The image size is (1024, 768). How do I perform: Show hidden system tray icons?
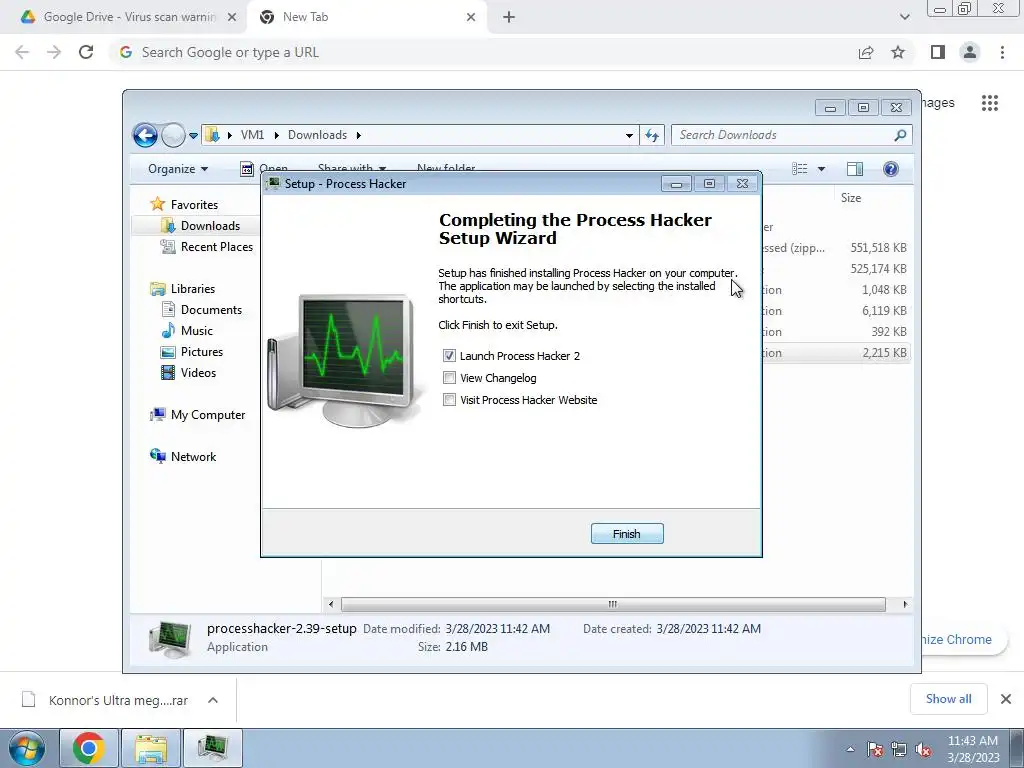coord(850,749)
